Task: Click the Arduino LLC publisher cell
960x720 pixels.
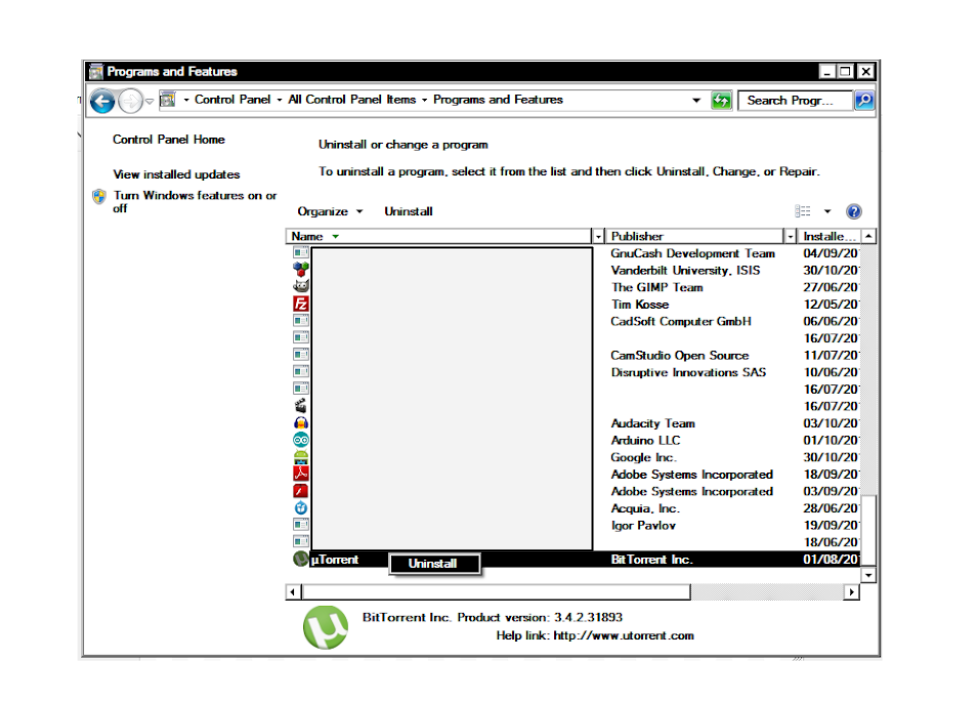Action: pyautogui.click(x=645, y=441)
